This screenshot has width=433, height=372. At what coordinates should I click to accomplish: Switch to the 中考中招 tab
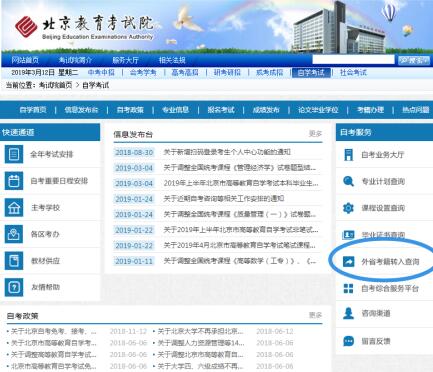101,72
